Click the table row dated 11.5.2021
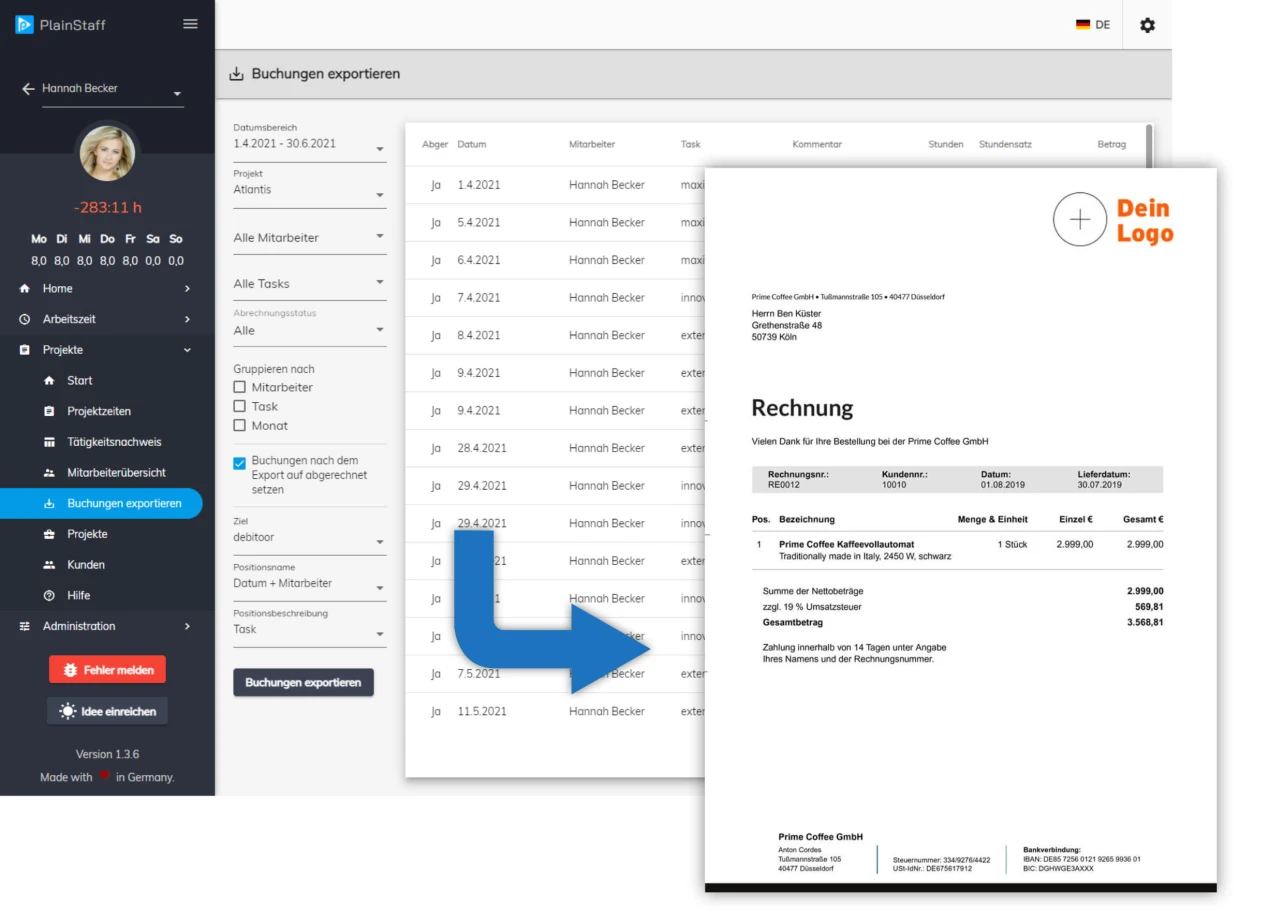1284x923 pixels. point(555,712)
